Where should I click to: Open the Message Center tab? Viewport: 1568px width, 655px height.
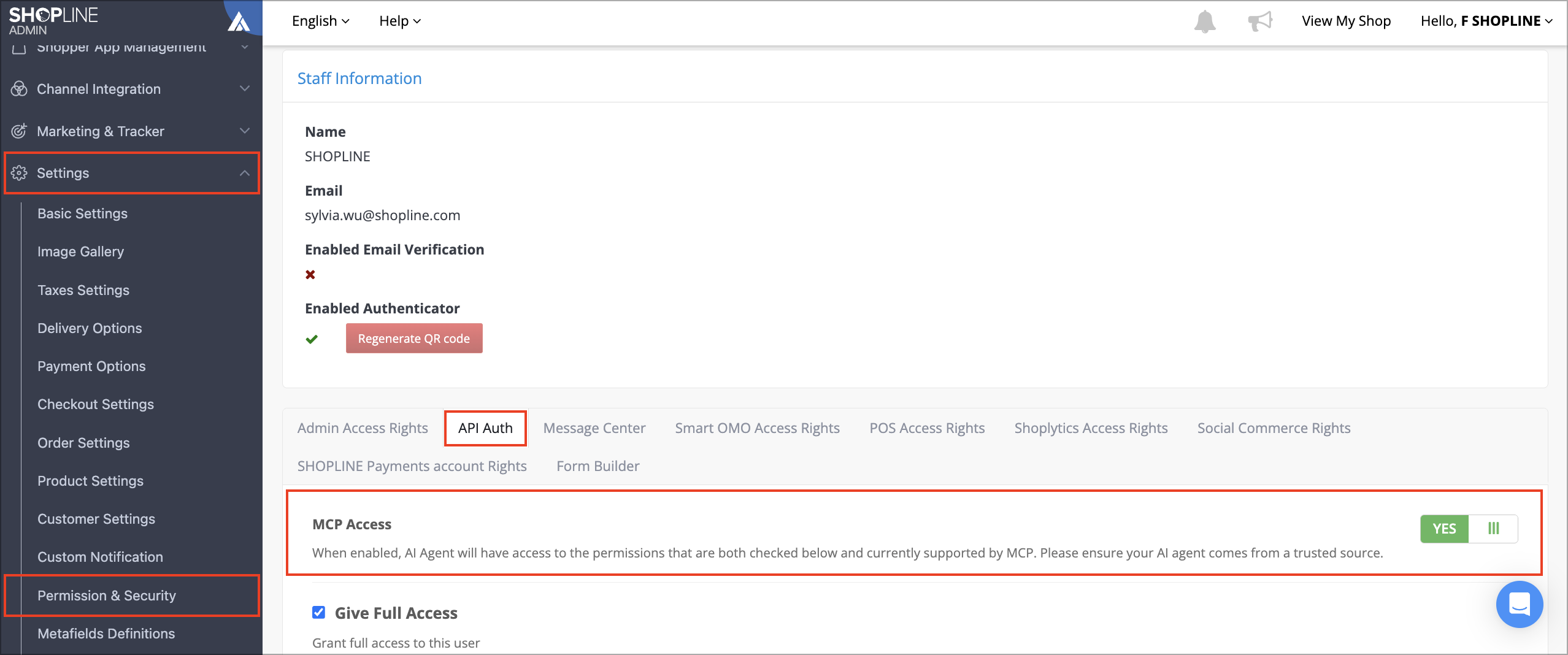(x=594, y=428)
